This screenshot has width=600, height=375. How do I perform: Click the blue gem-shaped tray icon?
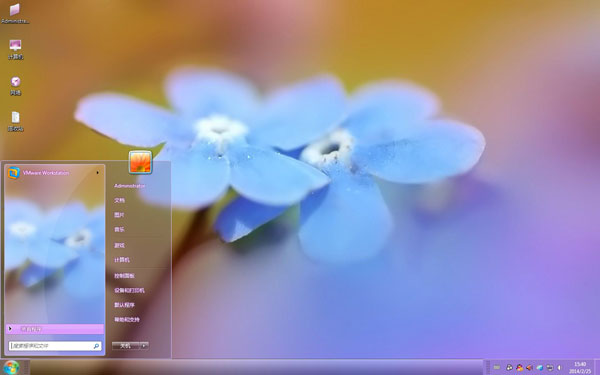pyautogui.click(x=540, y=368)
